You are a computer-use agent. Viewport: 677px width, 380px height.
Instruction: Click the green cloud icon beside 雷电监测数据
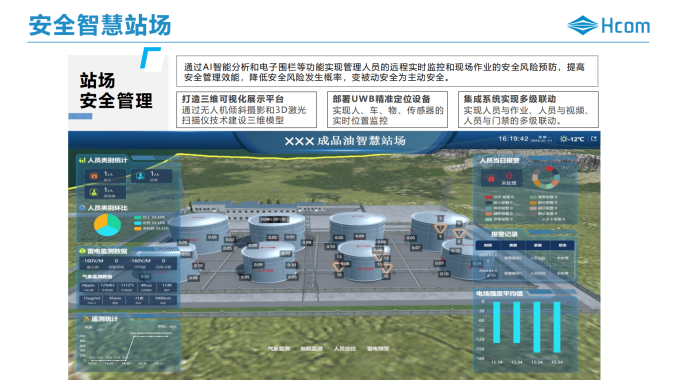(82, 250)
